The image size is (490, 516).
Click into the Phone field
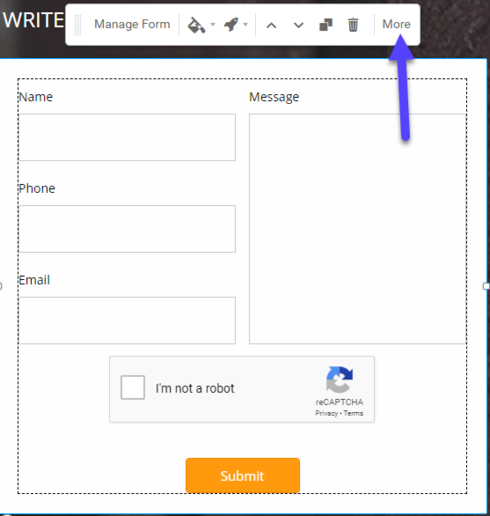pos(127,229)
